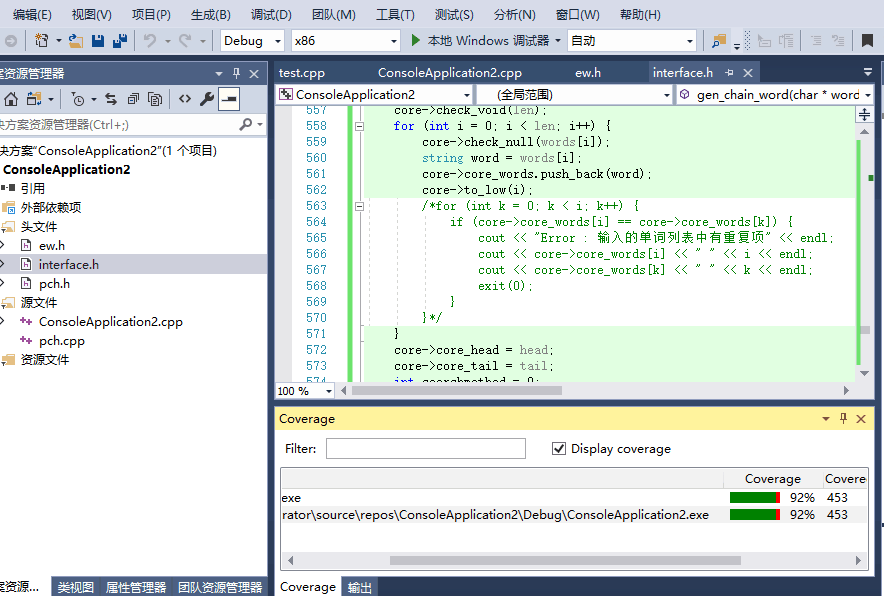884x596 pixels.
Task: Collapse the for loop at line 558
Action: pos(360,126)
